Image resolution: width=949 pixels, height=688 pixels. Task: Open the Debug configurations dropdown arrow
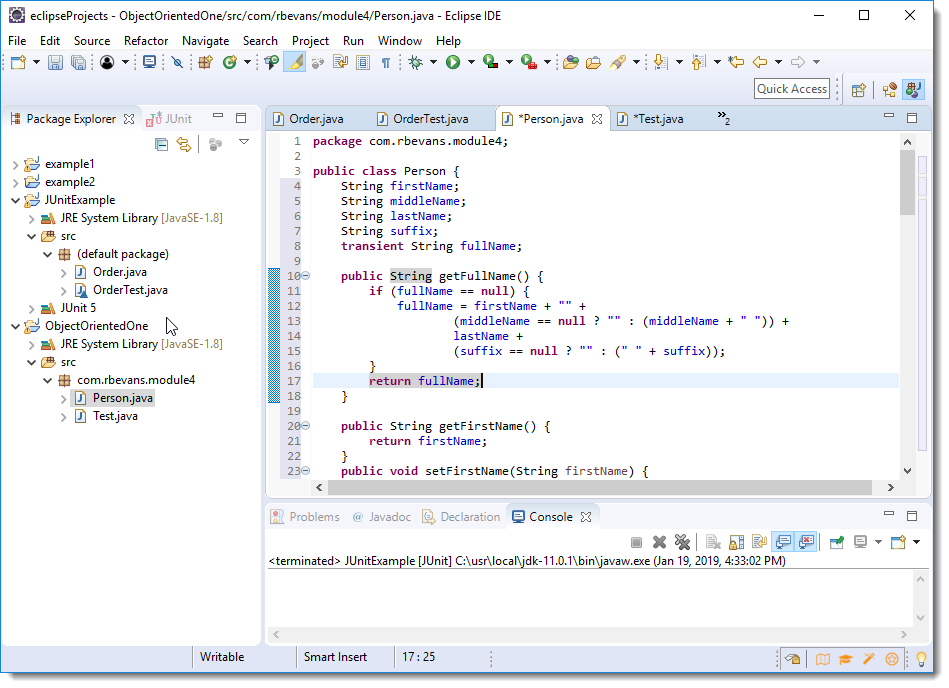pos(433,62)
